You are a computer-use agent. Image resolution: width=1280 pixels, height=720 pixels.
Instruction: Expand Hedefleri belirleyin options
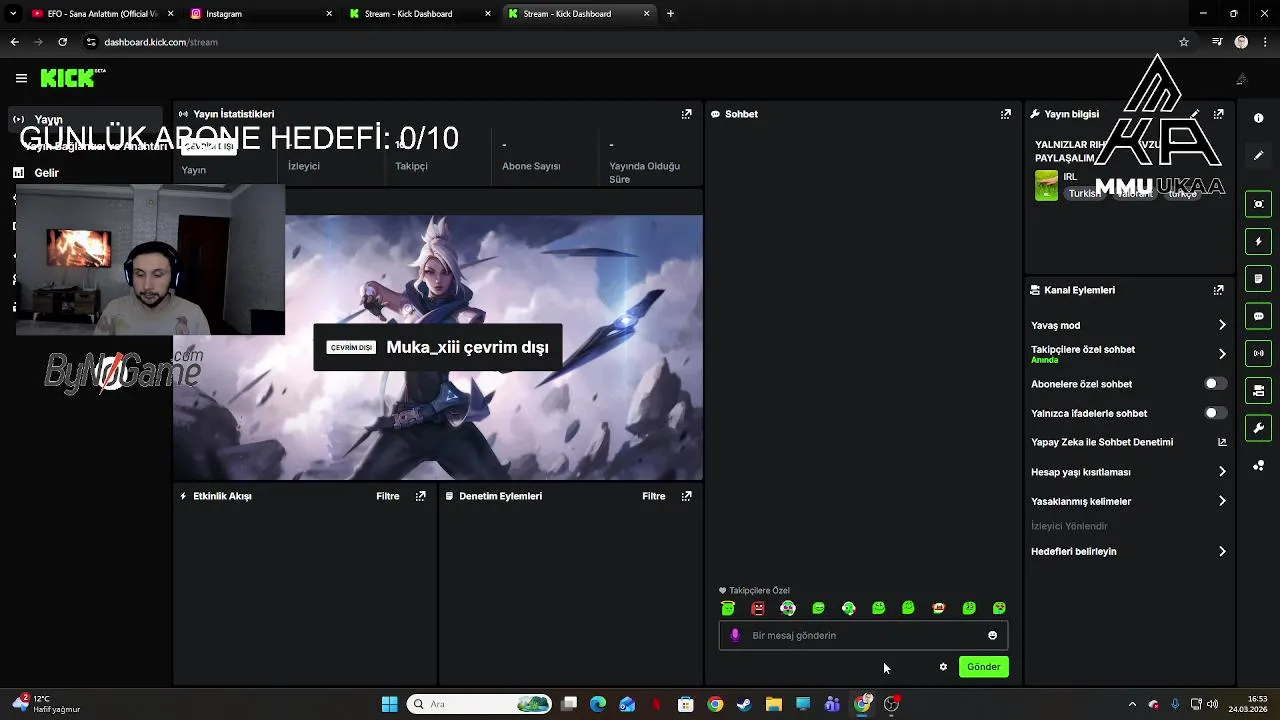coord(1128,551)
